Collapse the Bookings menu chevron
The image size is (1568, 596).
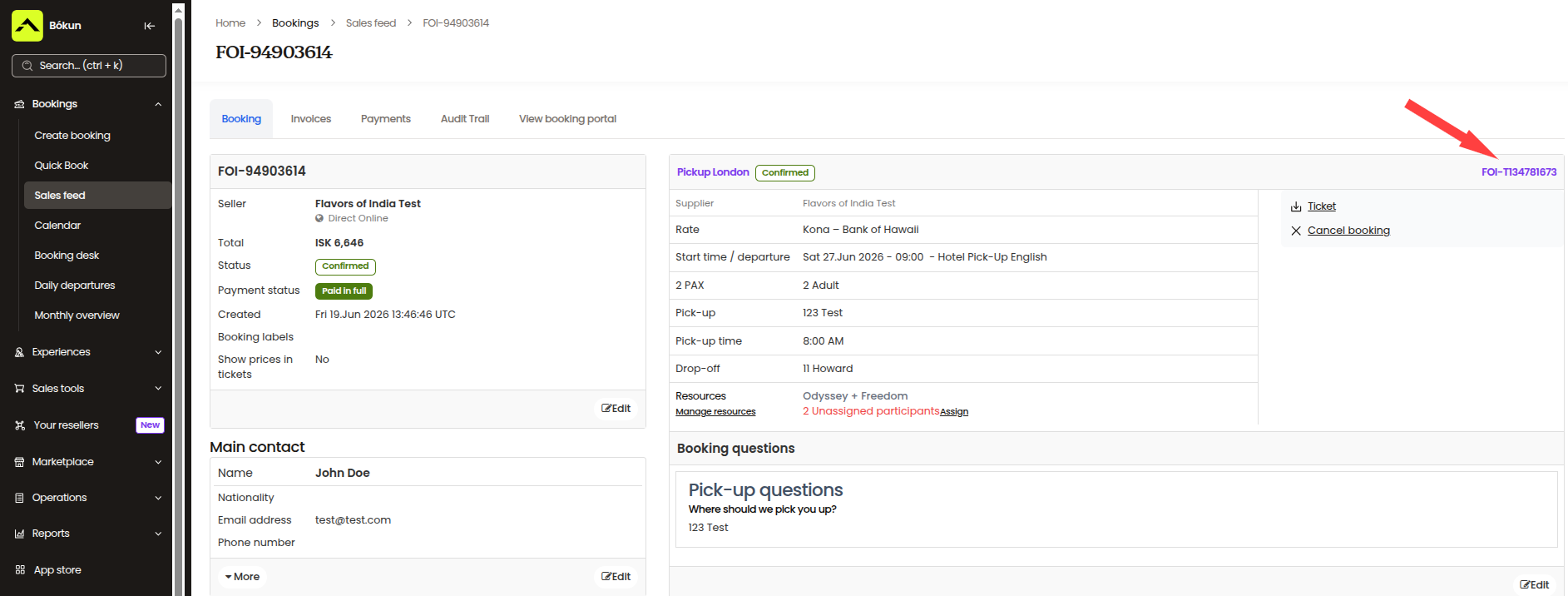coord(158,104)
